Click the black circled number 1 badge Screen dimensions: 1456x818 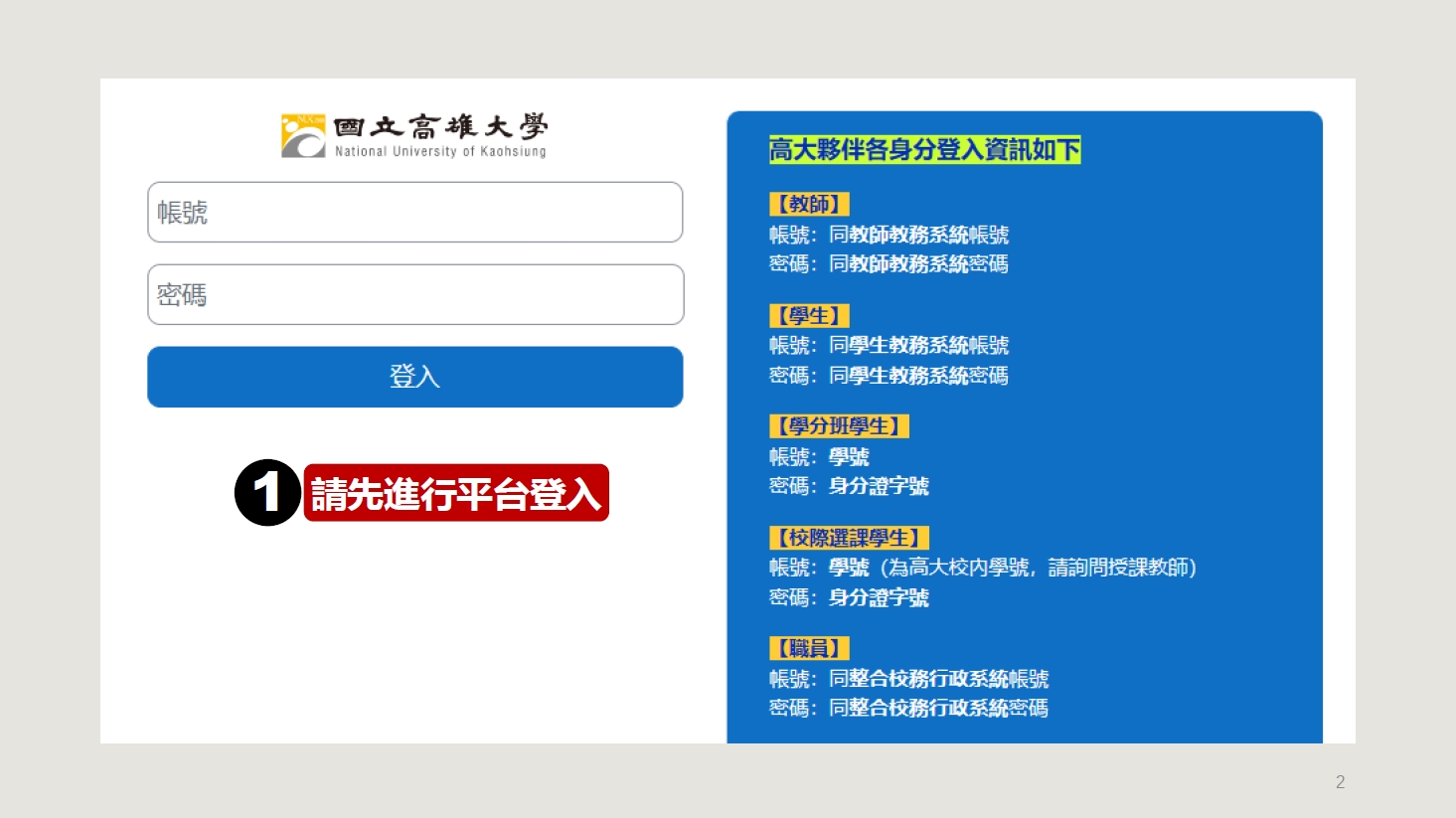coord(267,492)
